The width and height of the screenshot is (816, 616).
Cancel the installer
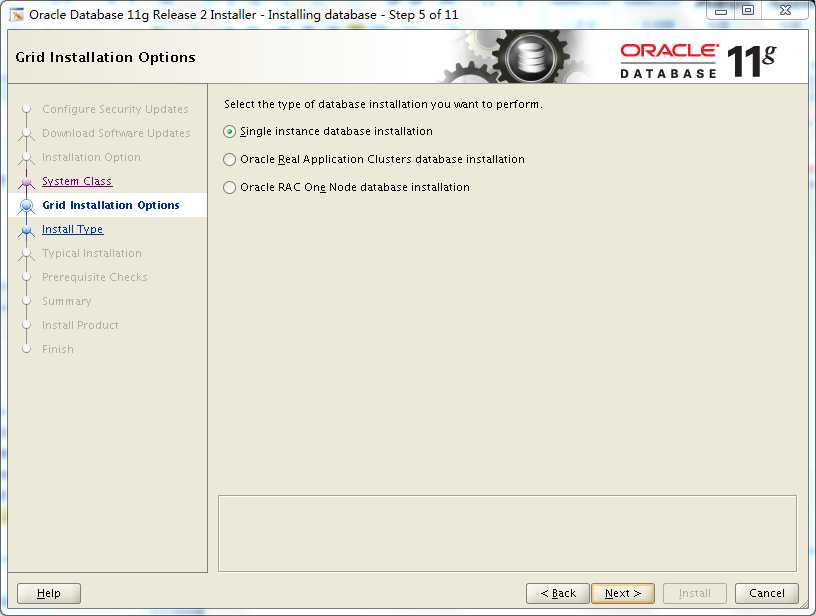tap(767, 593)
